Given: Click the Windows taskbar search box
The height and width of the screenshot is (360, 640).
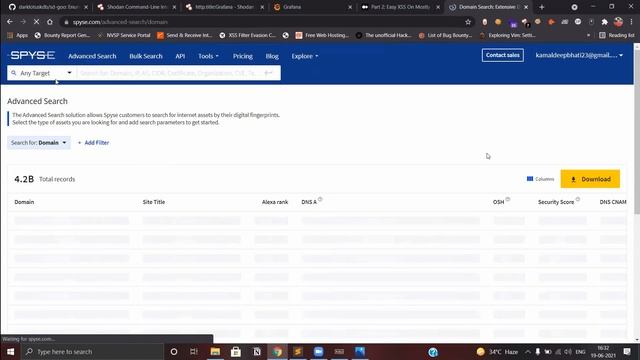Looking at the screenshot, I should click(x=92, y=352).
